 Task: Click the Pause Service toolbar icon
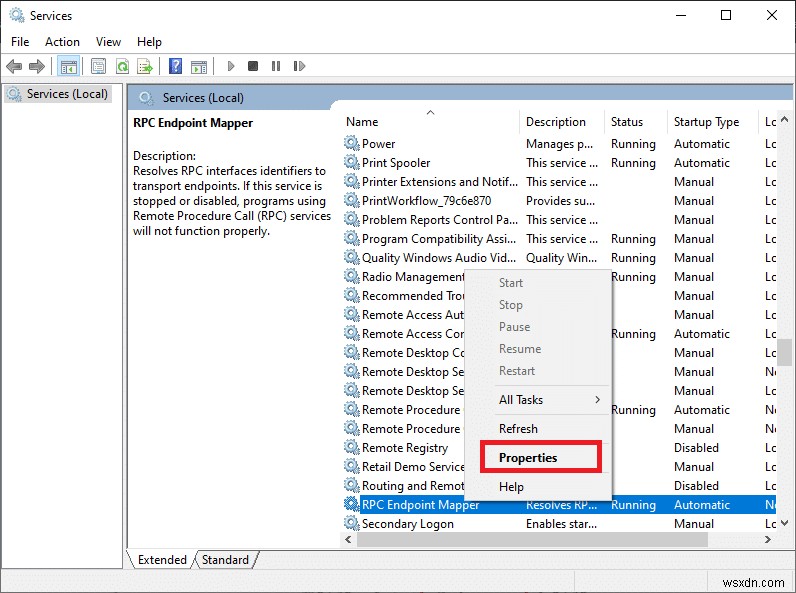276,66
